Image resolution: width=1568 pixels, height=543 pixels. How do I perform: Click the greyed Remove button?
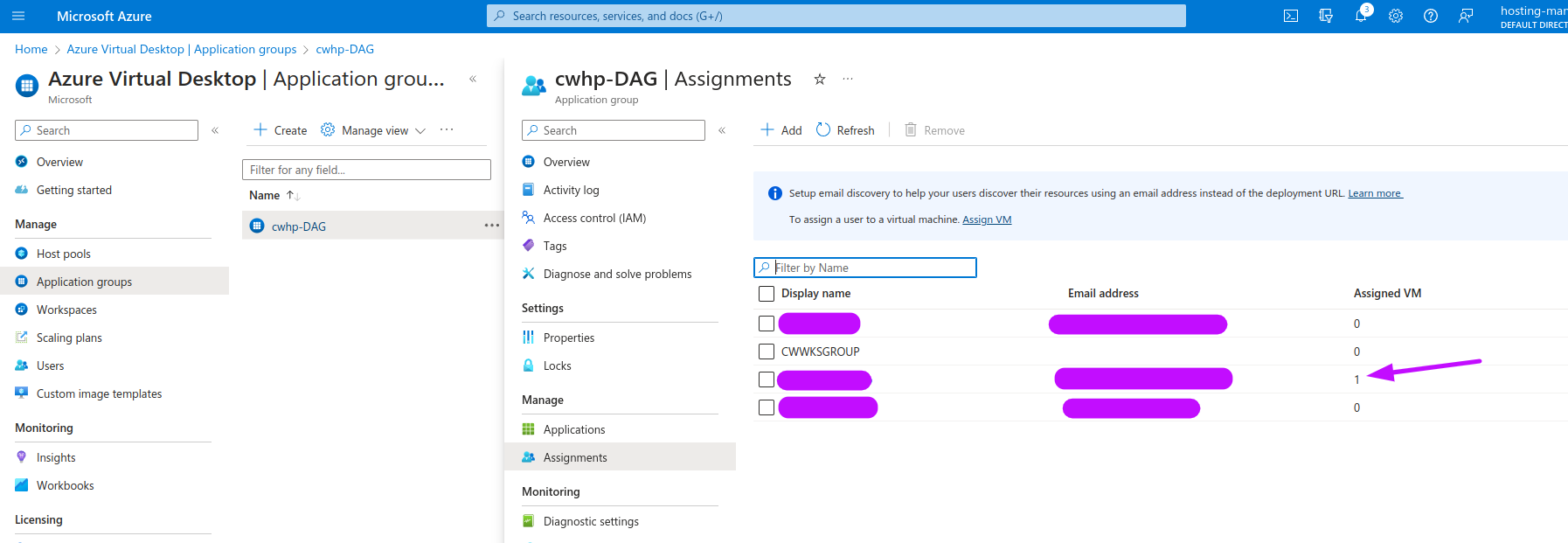(x=934, y=130)
